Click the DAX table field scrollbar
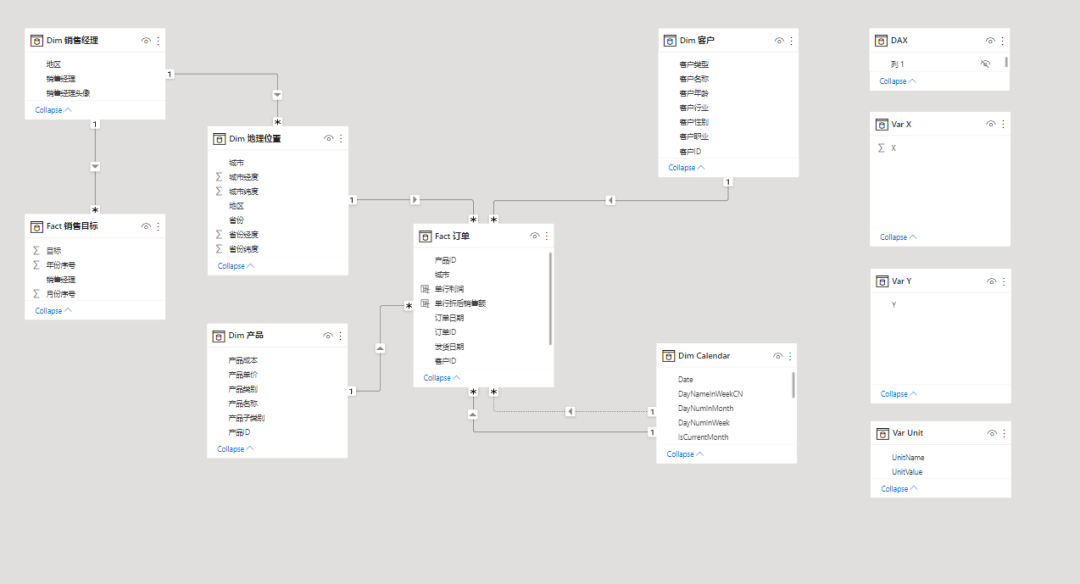This screenshot has height=584, width=1080. point(1006,62)
